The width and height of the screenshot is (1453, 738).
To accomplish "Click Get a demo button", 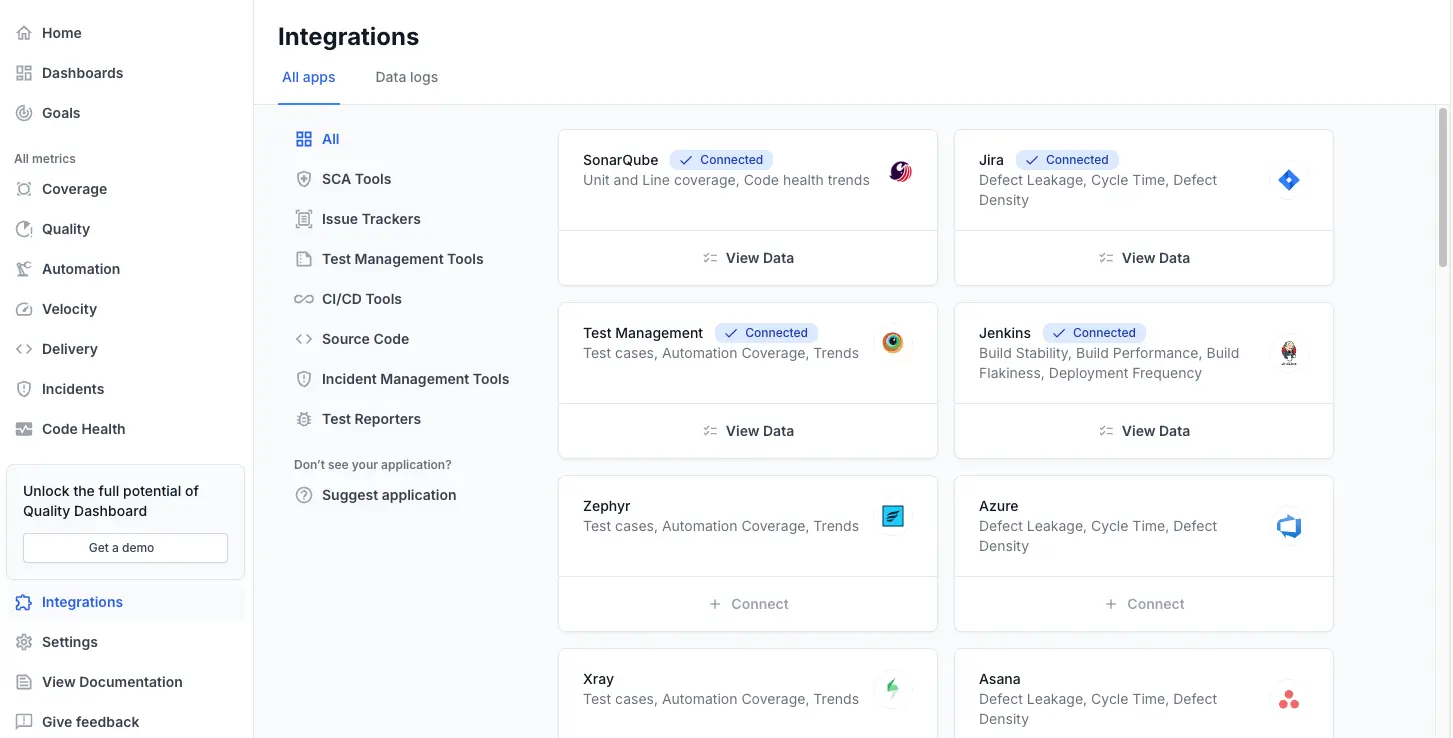I will click(x=124, y=547).
